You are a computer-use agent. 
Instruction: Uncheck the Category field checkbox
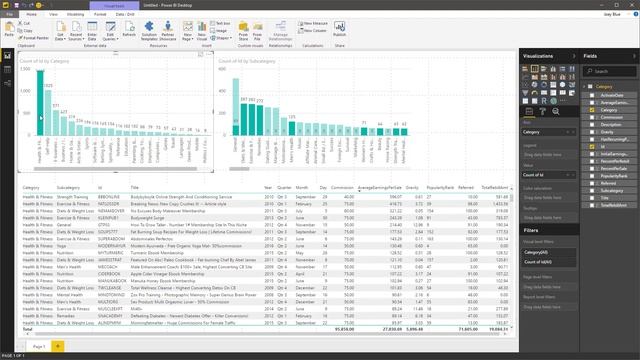coord(592,110)
